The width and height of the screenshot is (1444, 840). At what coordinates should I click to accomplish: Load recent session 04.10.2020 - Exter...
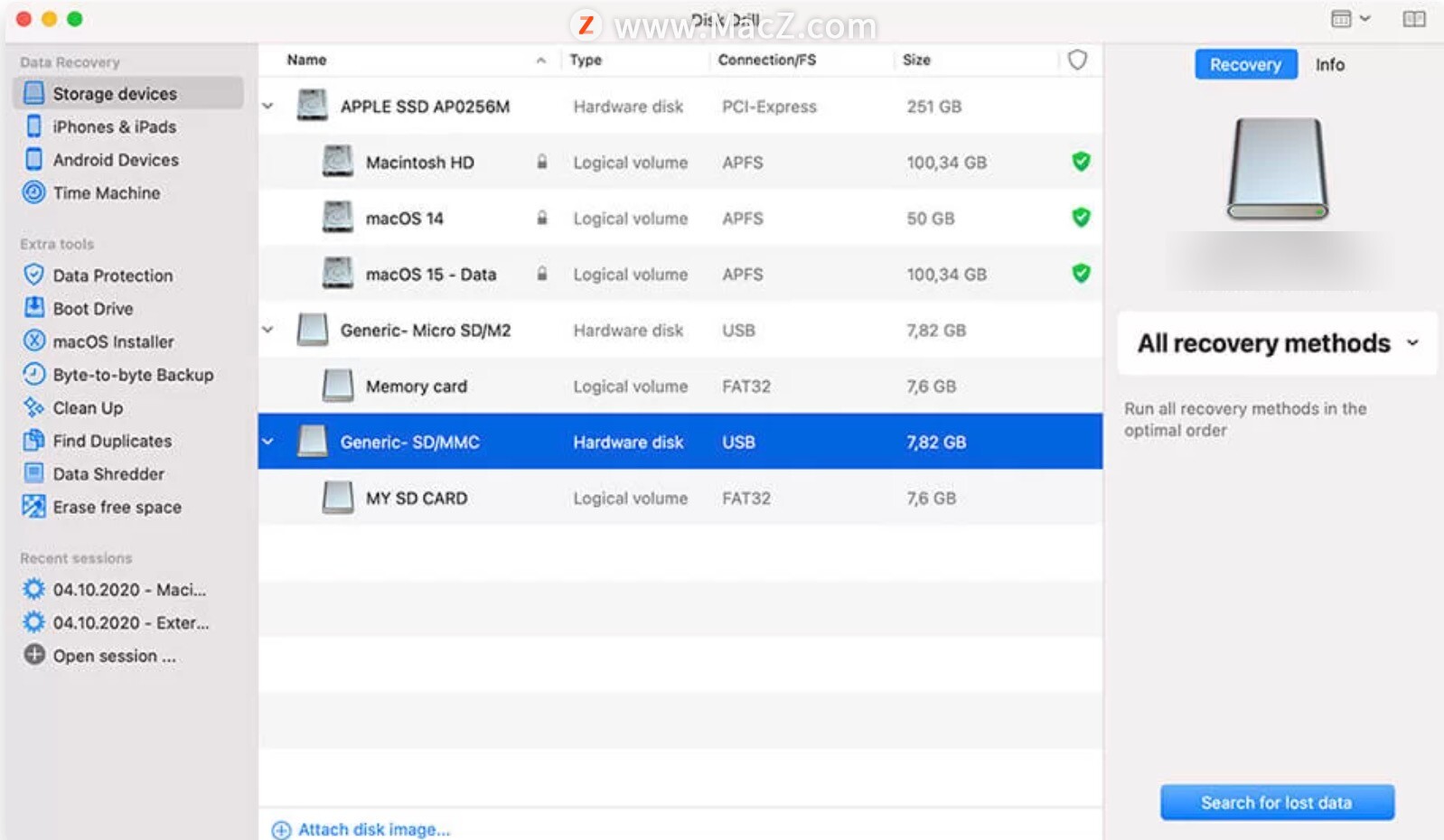pyautogui.click(x=130, y=622)
